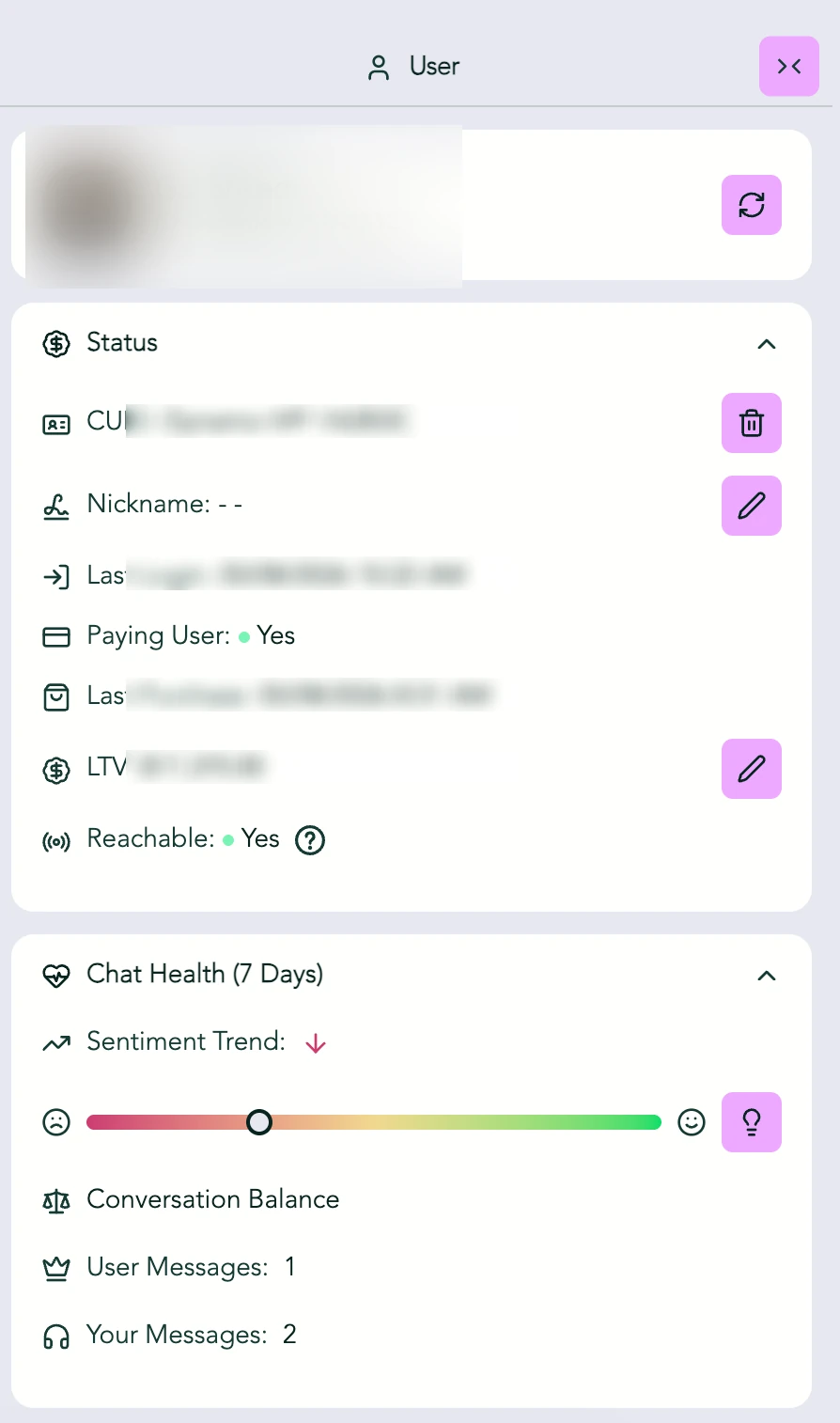Edit the LTV value

(x=752, y=769)
